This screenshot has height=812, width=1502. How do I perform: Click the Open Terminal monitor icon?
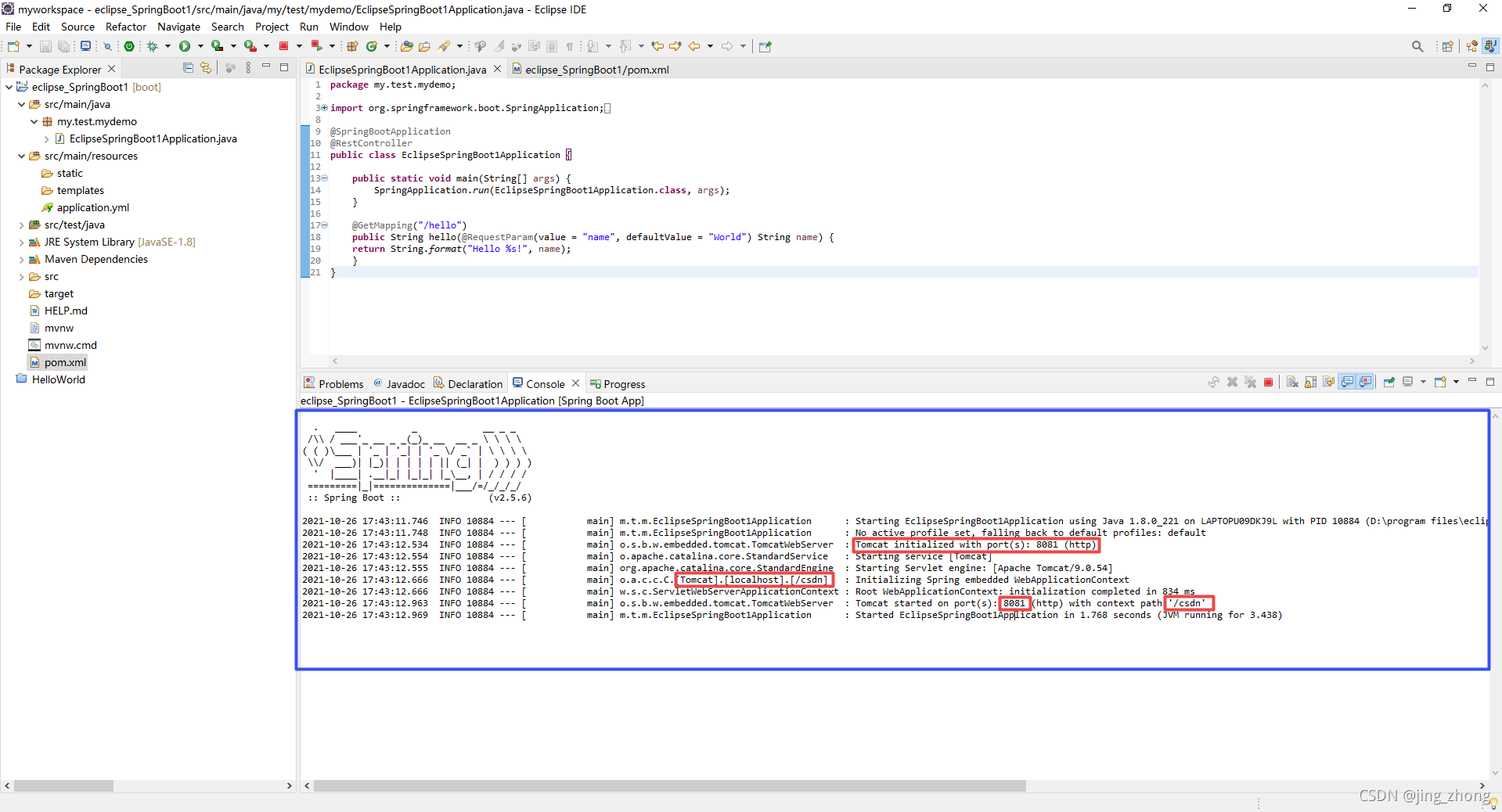pos(86,46)
